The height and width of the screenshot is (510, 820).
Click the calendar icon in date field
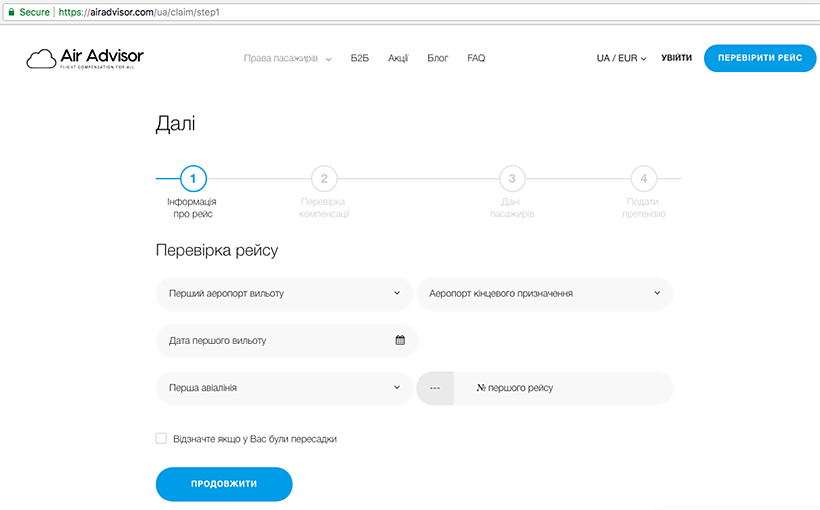click(x=400, y=340)
